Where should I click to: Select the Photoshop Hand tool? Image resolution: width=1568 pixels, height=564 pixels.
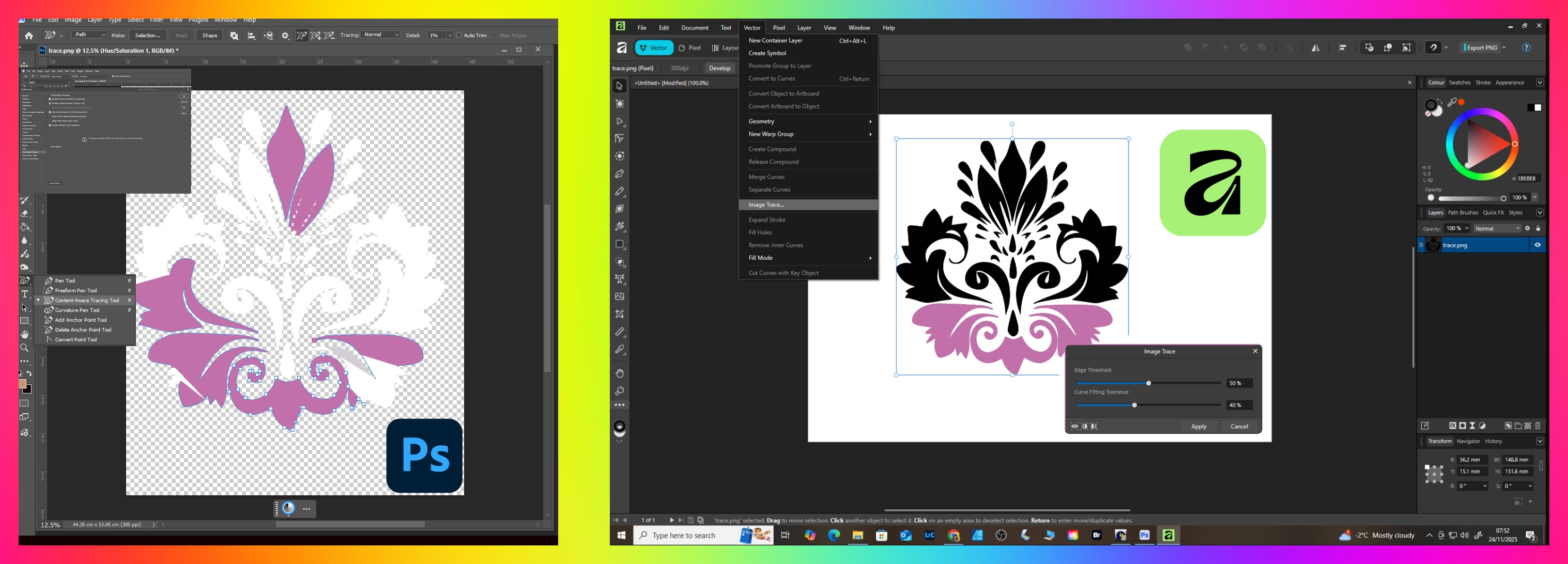coord(24,335)
